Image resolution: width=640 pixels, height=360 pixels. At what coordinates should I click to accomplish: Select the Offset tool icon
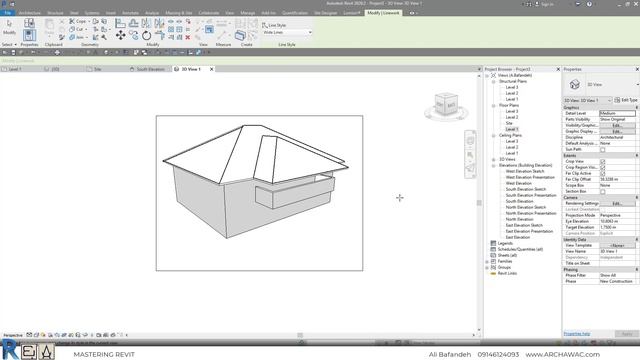click(133, 23)
